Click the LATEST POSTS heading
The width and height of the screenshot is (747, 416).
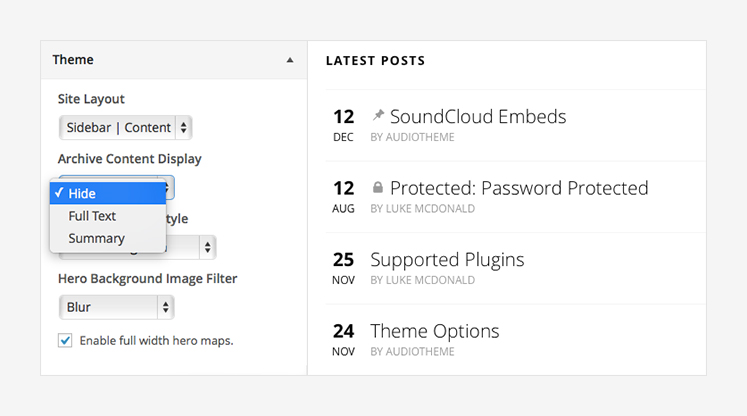pos(375,61)
